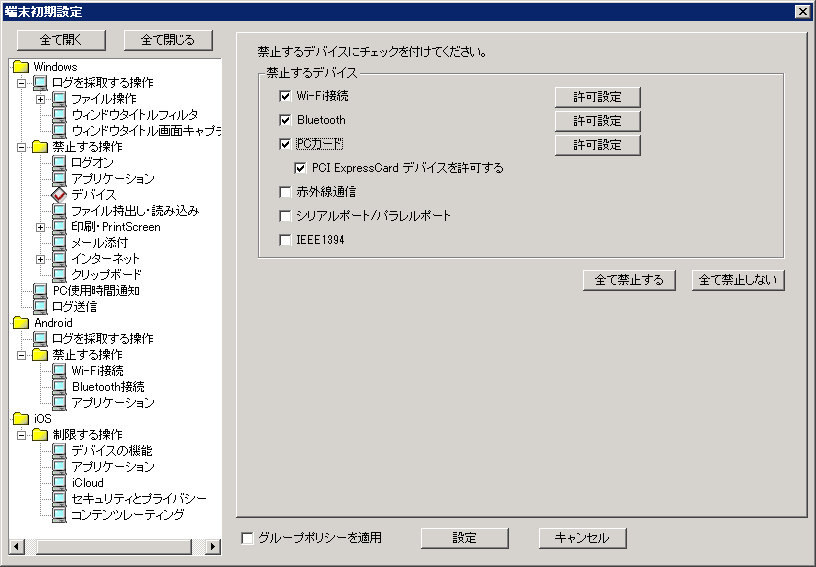The height and width of the screenshot is (567, 816).
Task: Click the 全て禁止しない button
Action: [x=738, y=280]
